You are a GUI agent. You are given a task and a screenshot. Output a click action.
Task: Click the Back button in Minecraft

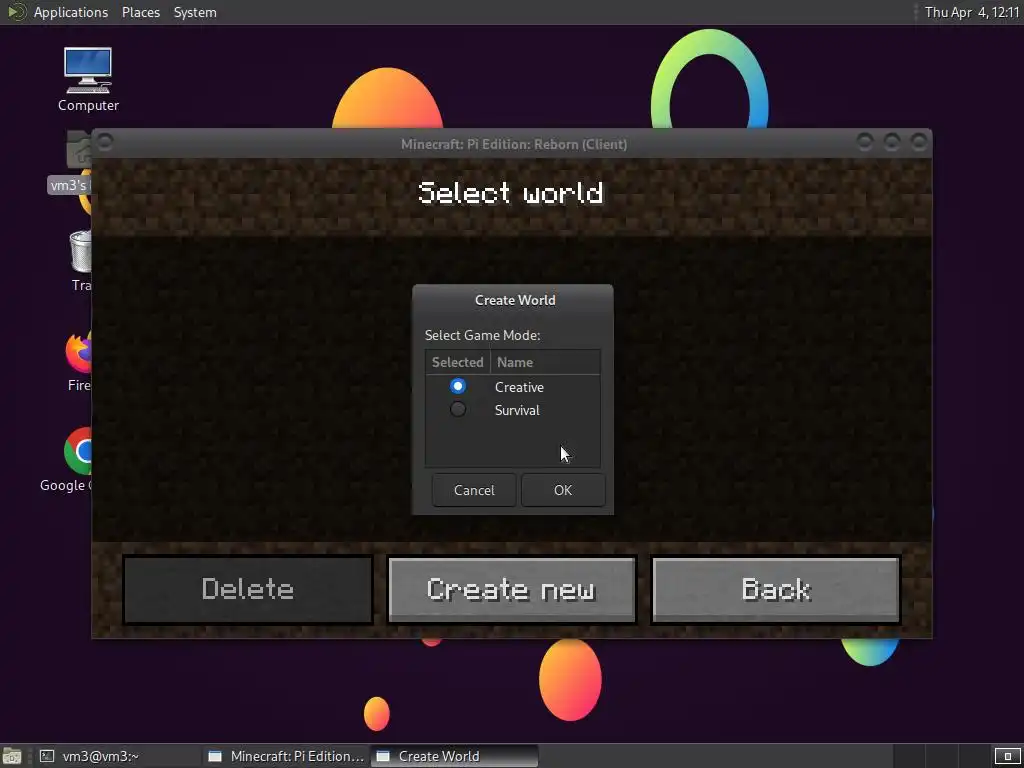click(x=776, y=590)
